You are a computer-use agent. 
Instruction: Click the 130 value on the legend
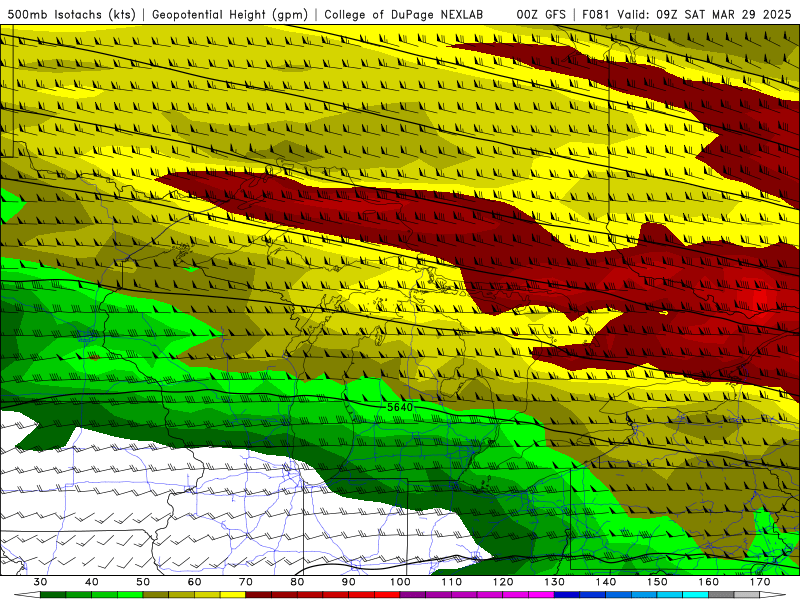point(554,582)
